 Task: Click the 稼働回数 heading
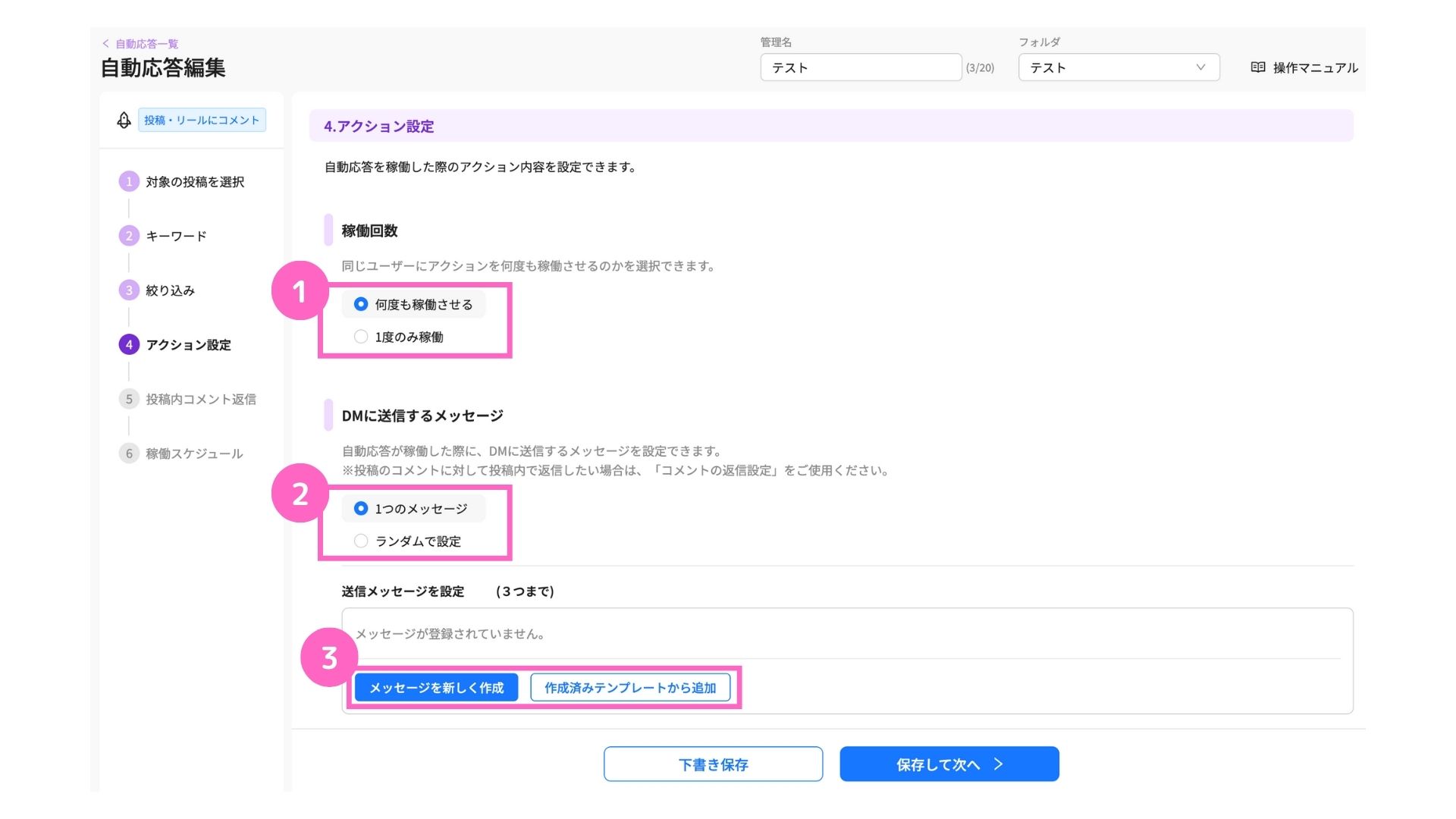coord(369,231)
